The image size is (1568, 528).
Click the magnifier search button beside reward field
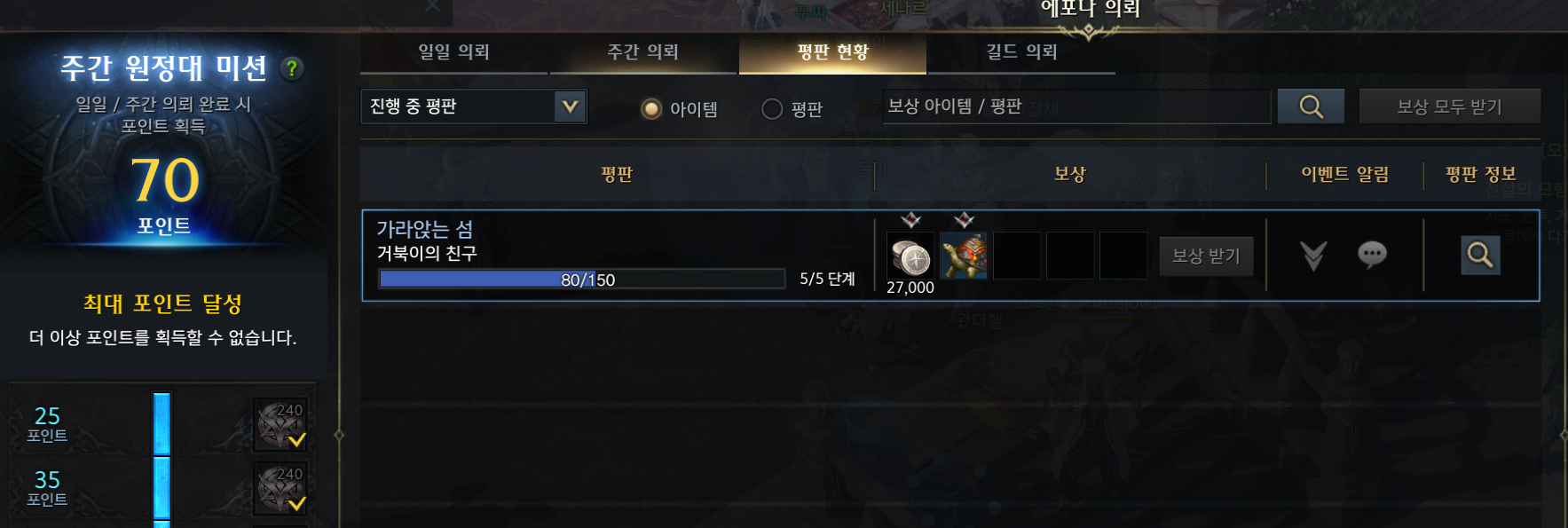(1311, 106)
